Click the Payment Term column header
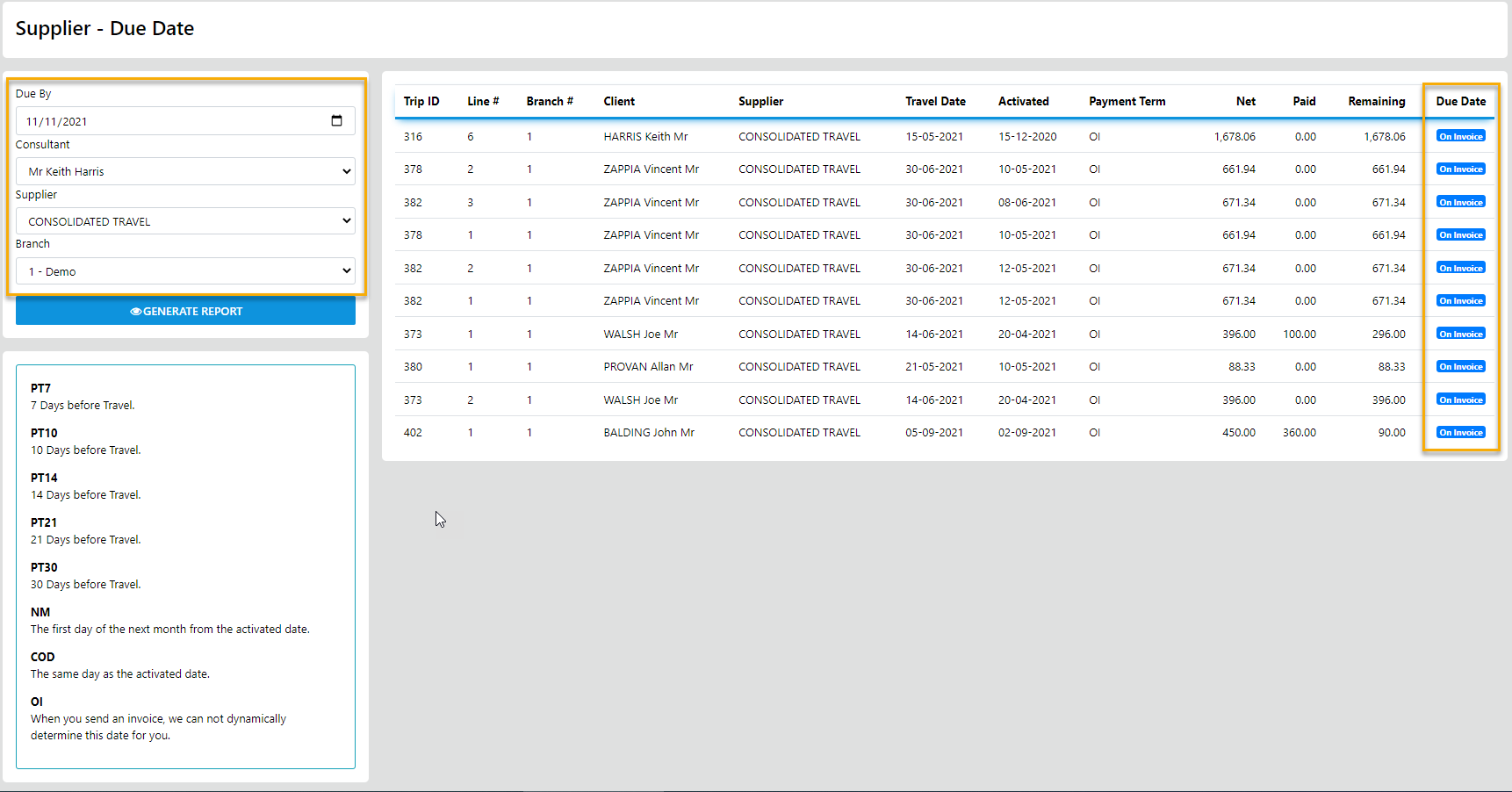 point(1127,101)
